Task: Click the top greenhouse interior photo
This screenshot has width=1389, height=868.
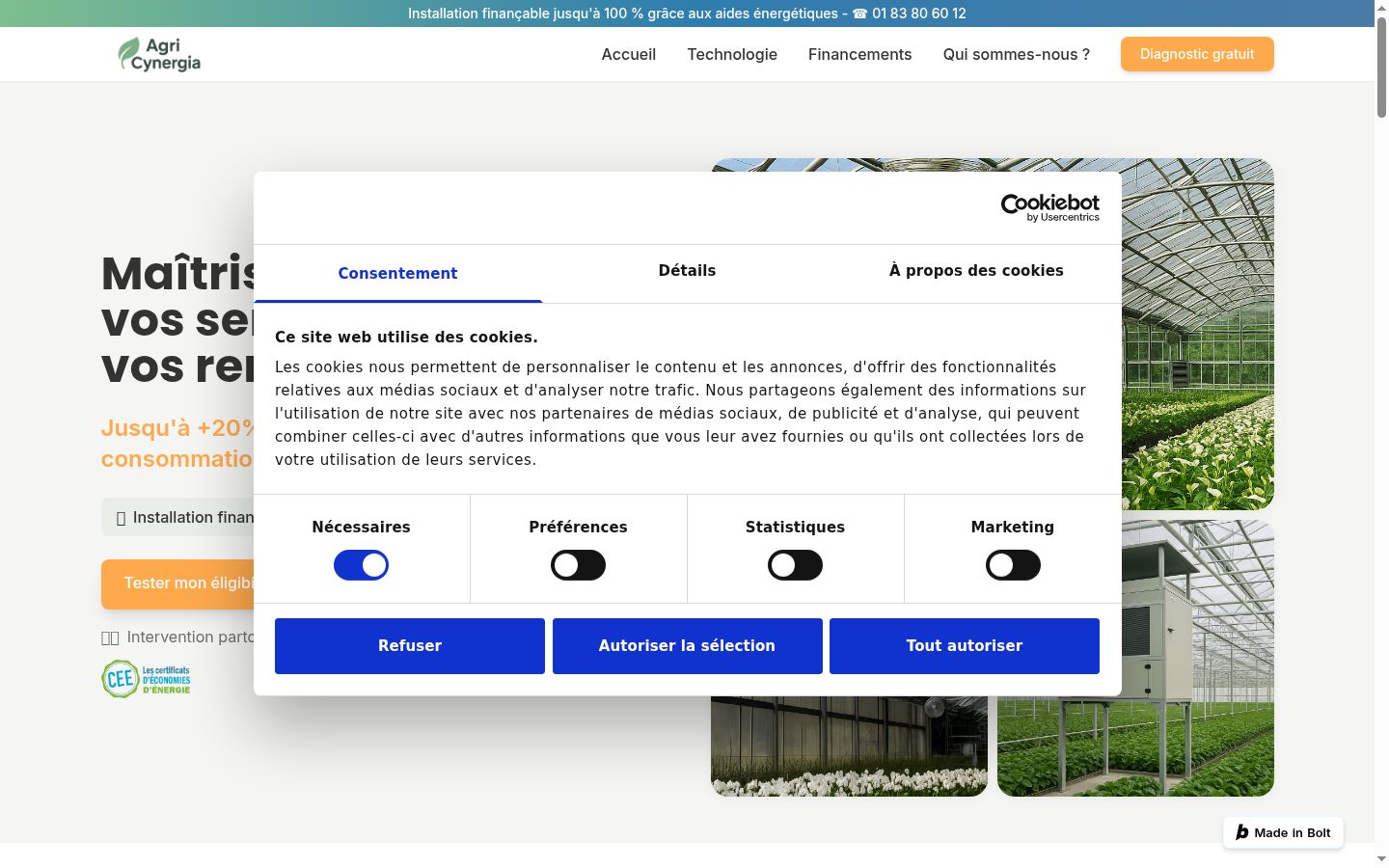Action: point(1197,334)
